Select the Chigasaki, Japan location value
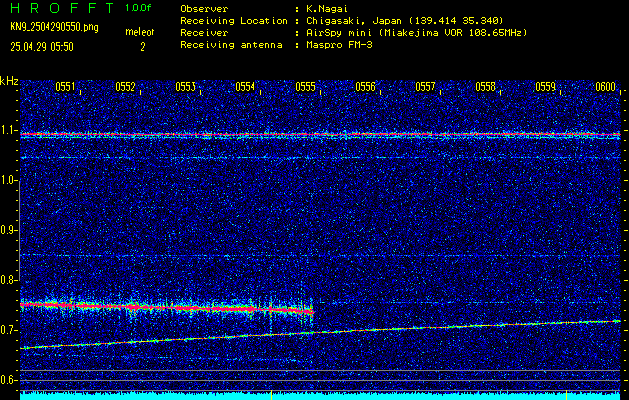 click(405, 21)
